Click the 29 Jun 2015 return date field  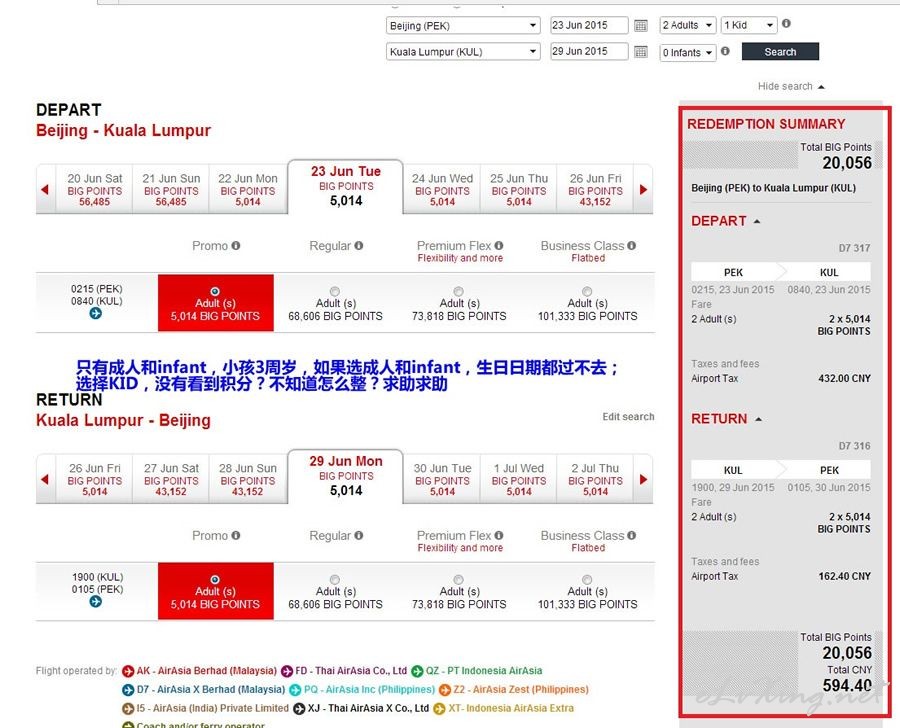[x=589, y=51]
